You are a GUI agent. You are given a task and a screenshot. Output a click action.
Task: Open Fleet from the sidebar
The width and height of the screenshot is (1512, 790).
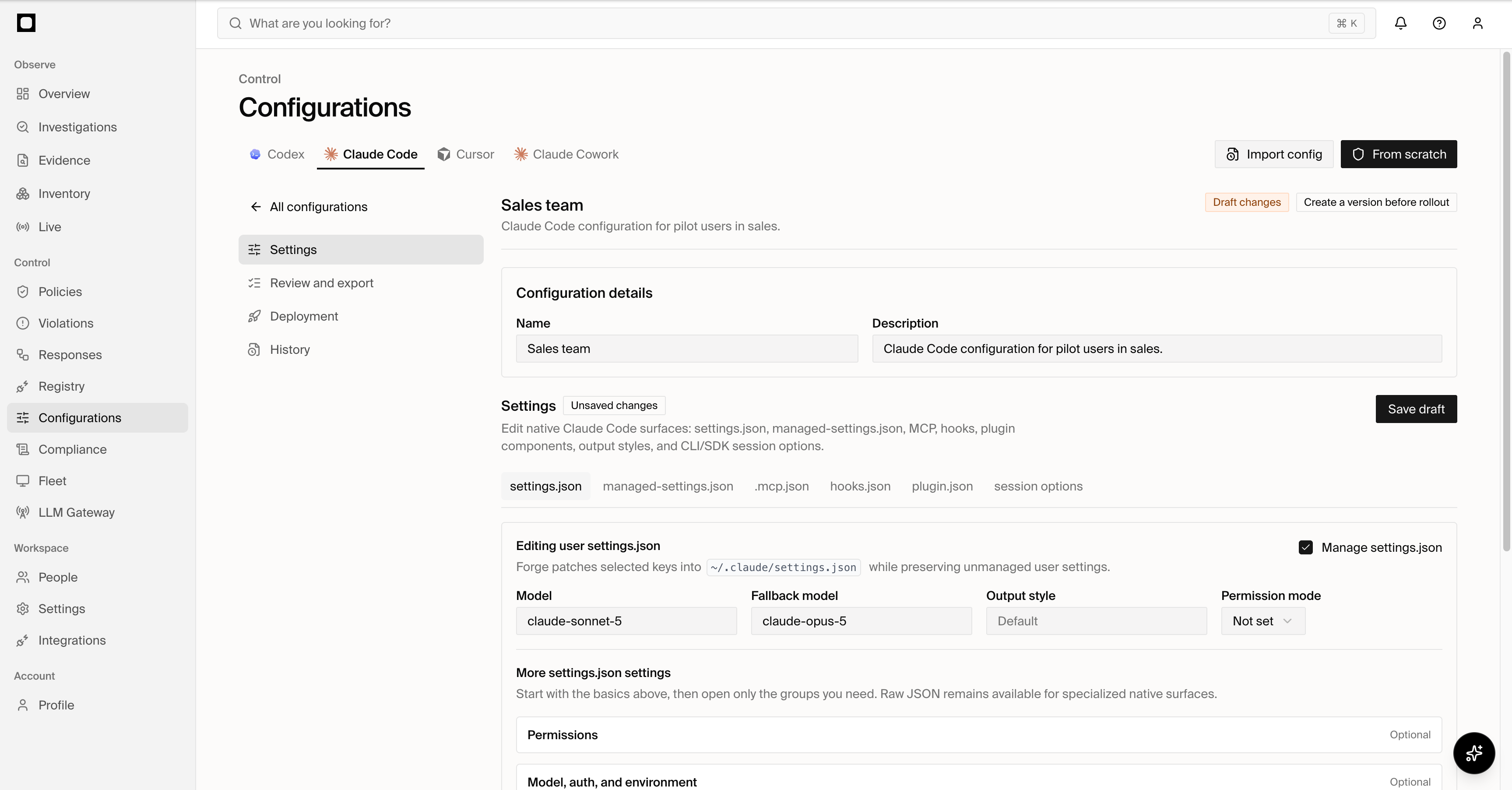coord(98,481)
